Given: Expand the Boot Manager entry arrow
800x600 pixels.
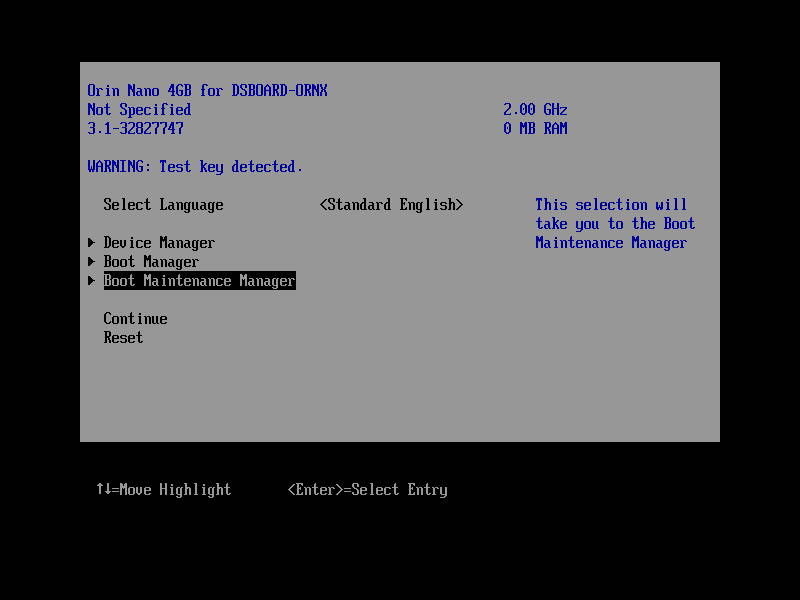Looking at the screenshot, I should 92,261.
